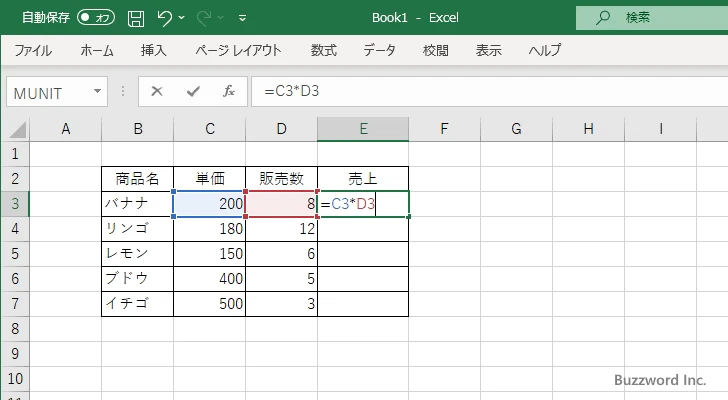Cancel formula entry with X icon
This screenshot has height=400, width=728.
point(157,91)
